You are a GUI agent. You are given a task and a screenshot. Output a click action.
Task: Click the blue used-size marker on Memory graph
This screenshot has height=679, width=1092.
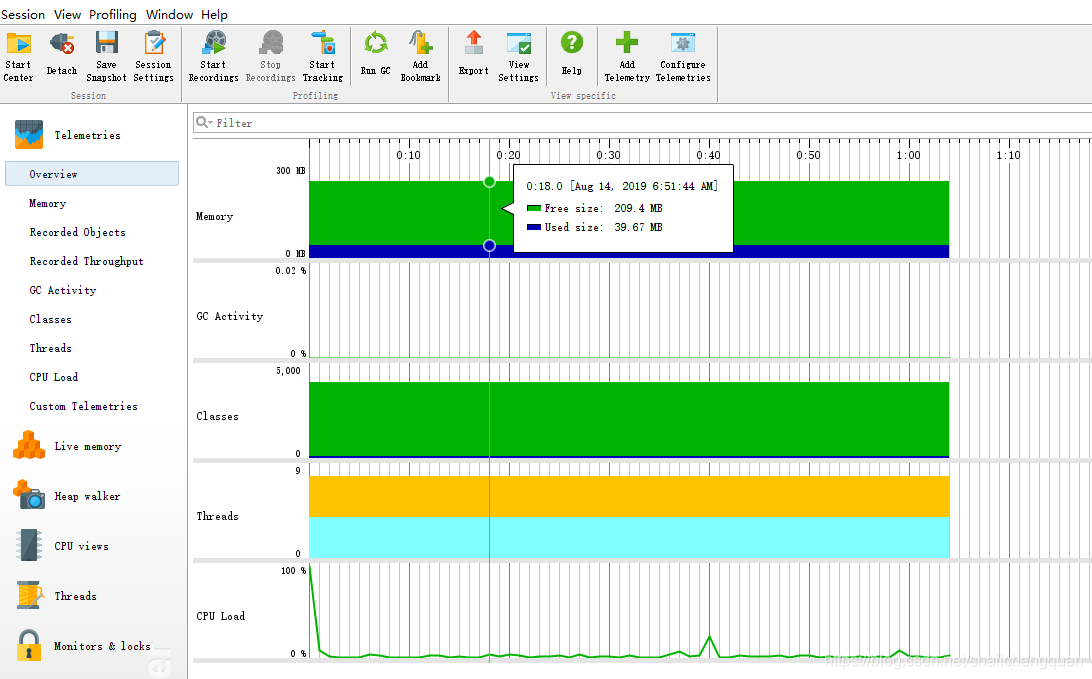coord(490,245)
